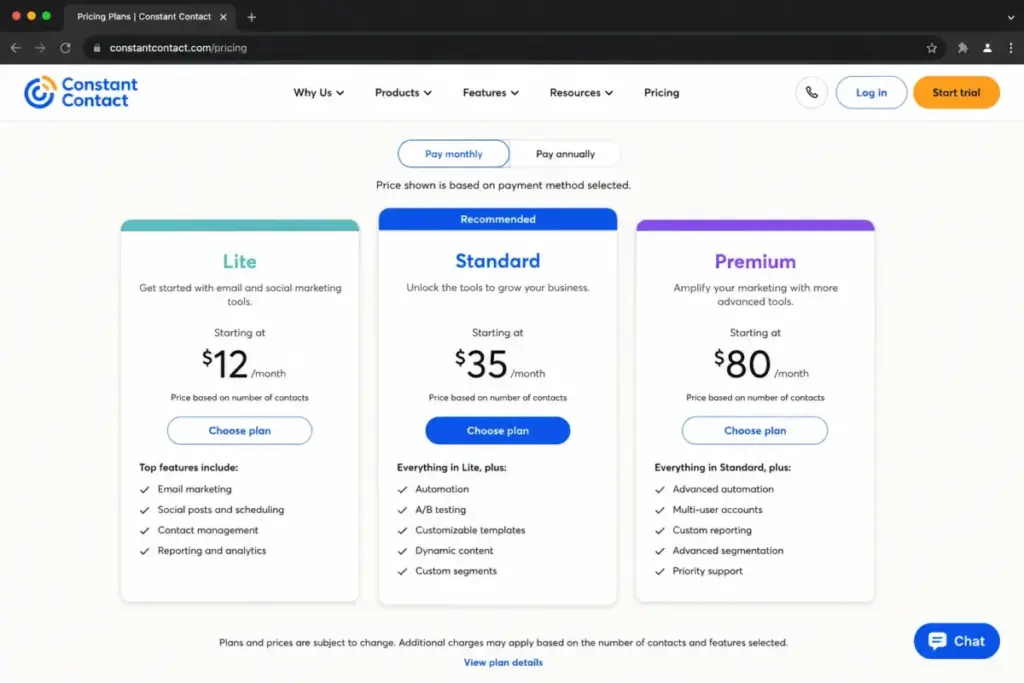Click the Constant Contact logo

click(81, 92)
